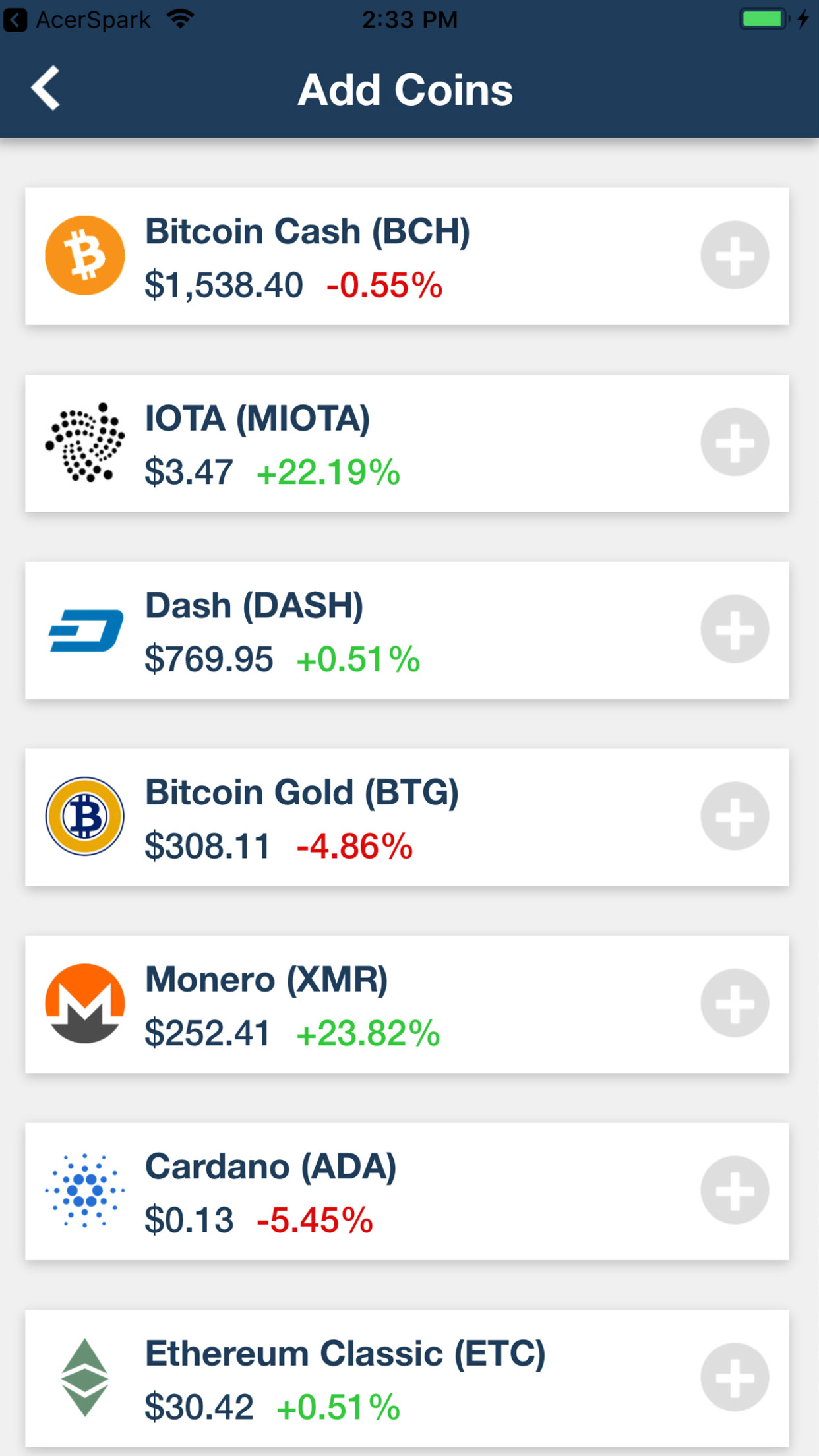Image resolution: width=819 pixels, height=1456 pixels.
Task: Select the Cardano logo
Action: [x=85, y=1190]
